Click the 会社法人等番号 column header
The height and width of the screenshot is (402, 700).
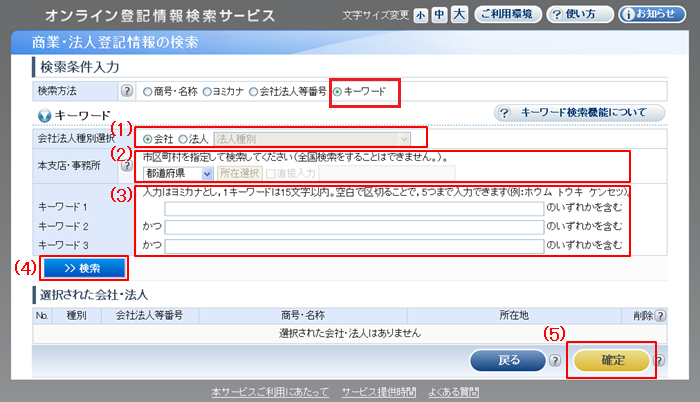[150, 316]
